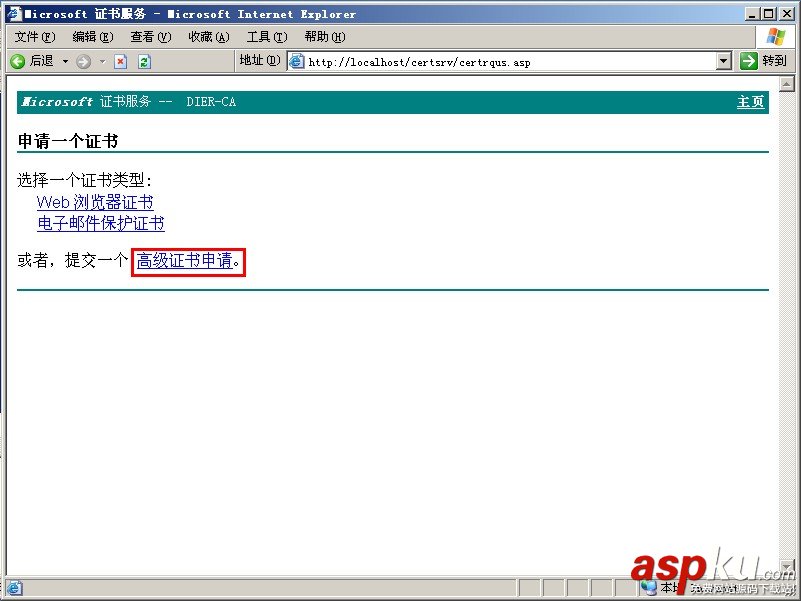801x601 pixels.
Task: Click the Refresh page icon
Action: click(x=145, y=62)
